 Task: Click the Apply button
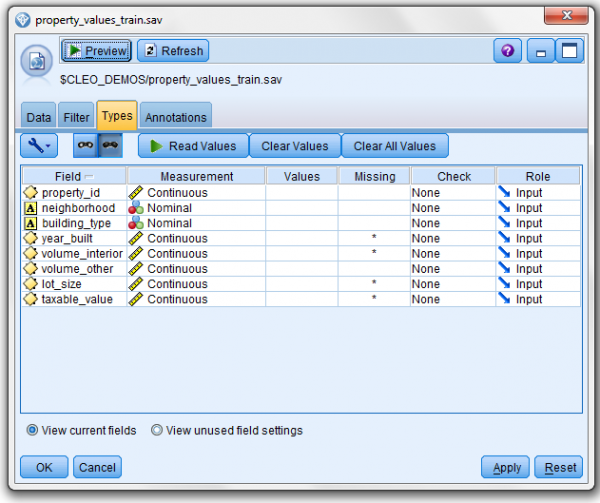(x=505, y=467)
